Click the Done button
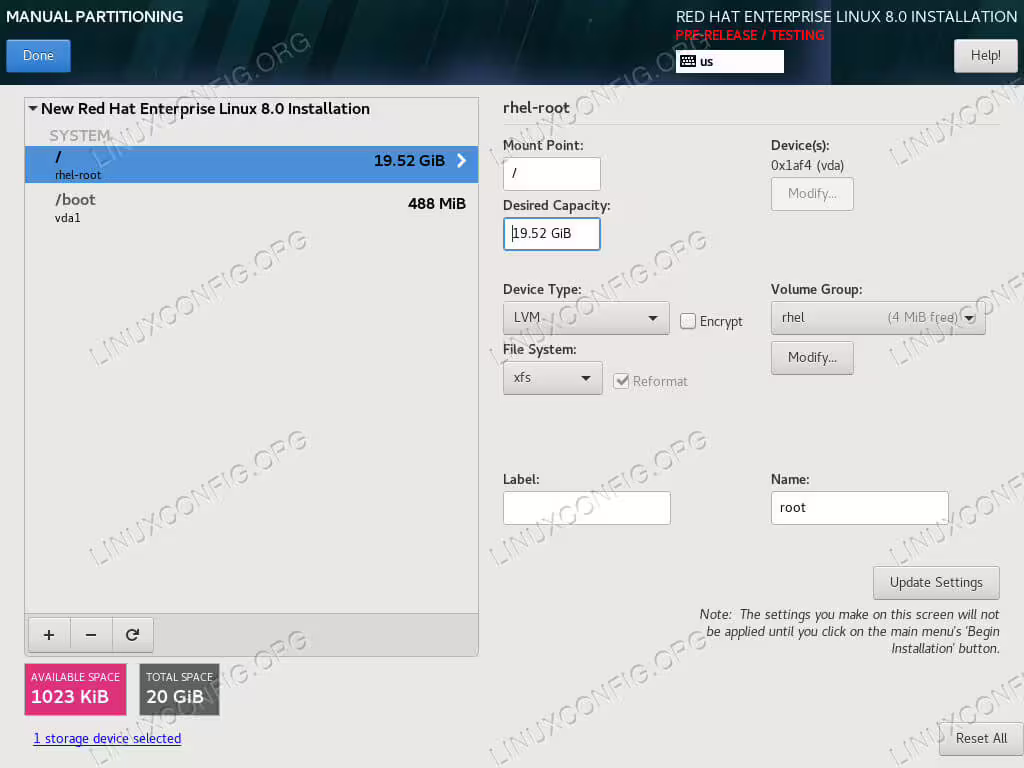This screenshot has width=1024, height=768. 39,56
